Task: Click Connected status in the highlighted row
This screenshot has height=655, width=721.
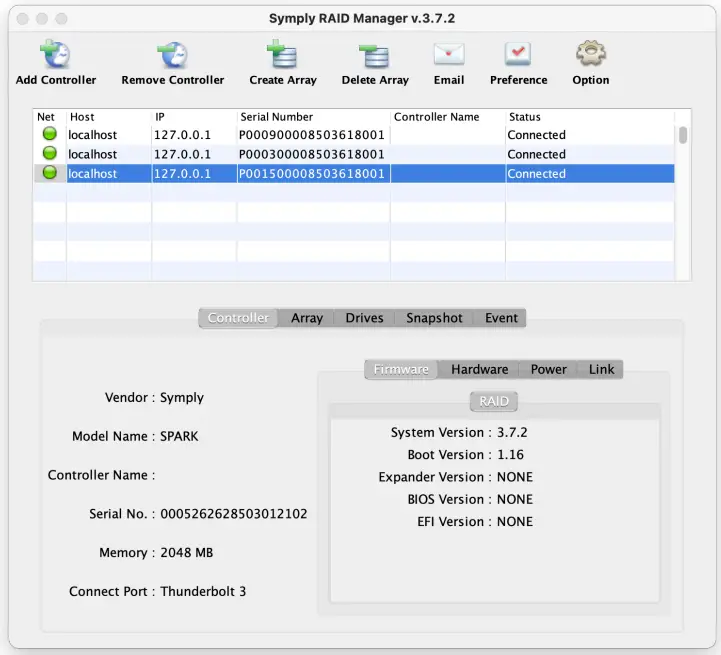Action: pyautogui.click(x=536, y=173)
